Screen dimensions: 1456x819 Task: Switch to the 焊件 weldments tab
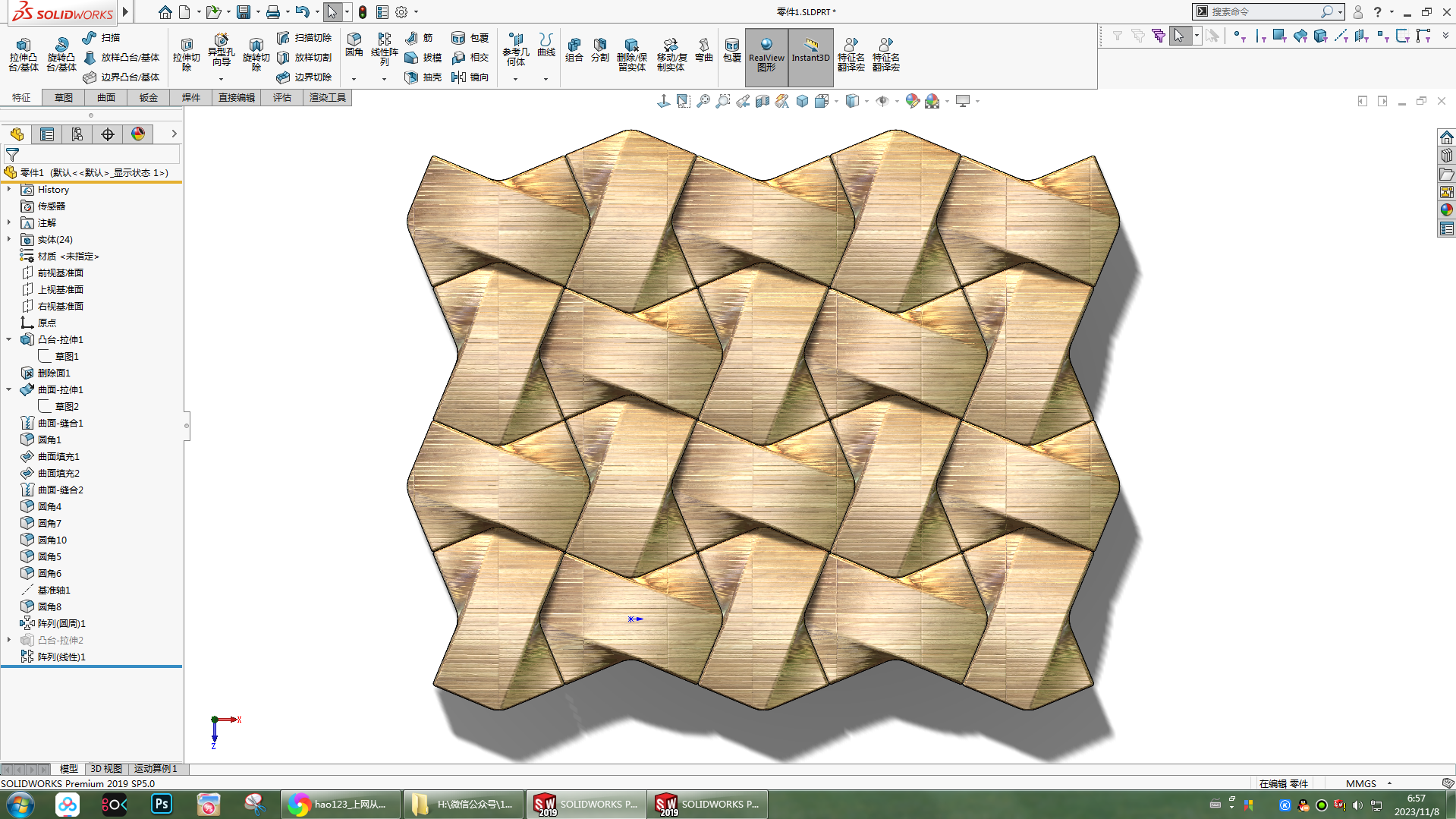pyautogui.click(x=191, y=98)
